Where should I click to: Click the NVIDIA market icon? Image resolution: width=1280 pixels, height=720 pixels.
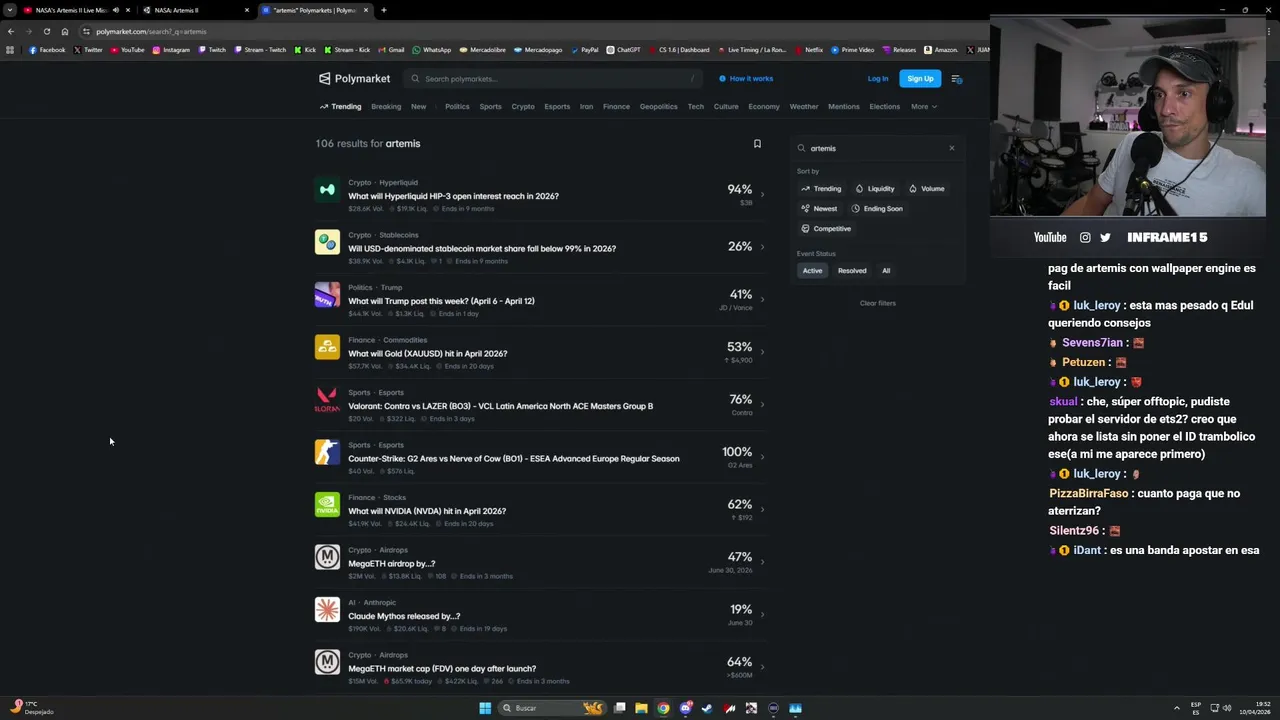point(327,505)
